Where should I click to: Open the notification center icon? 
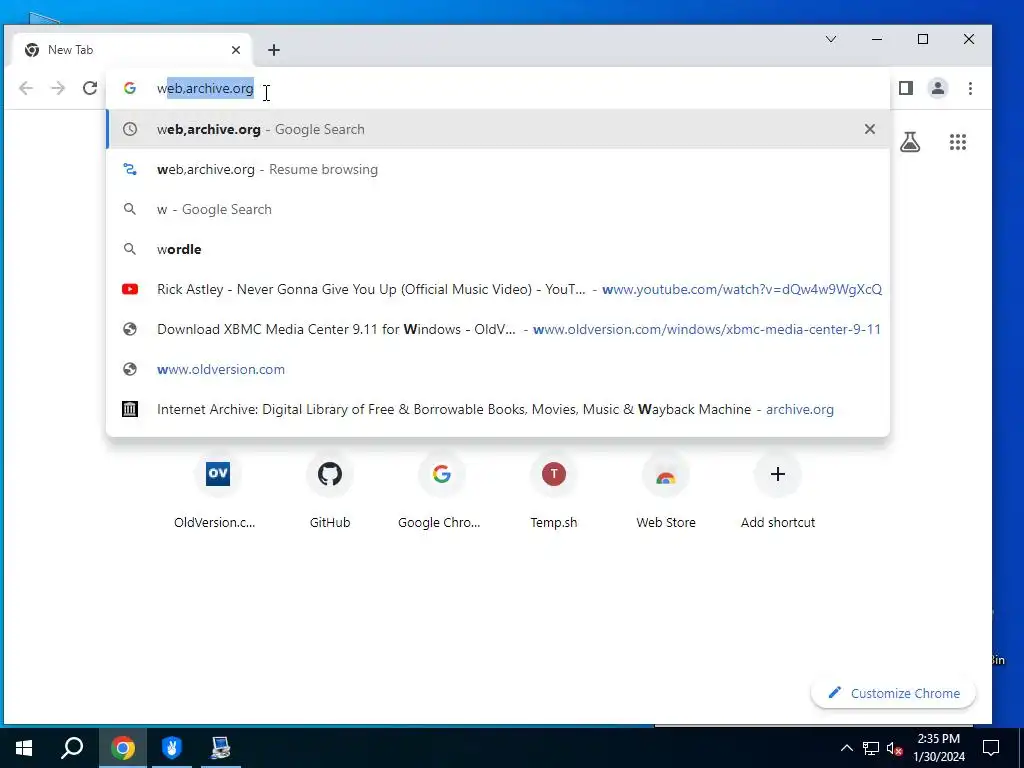coord(991,747)
